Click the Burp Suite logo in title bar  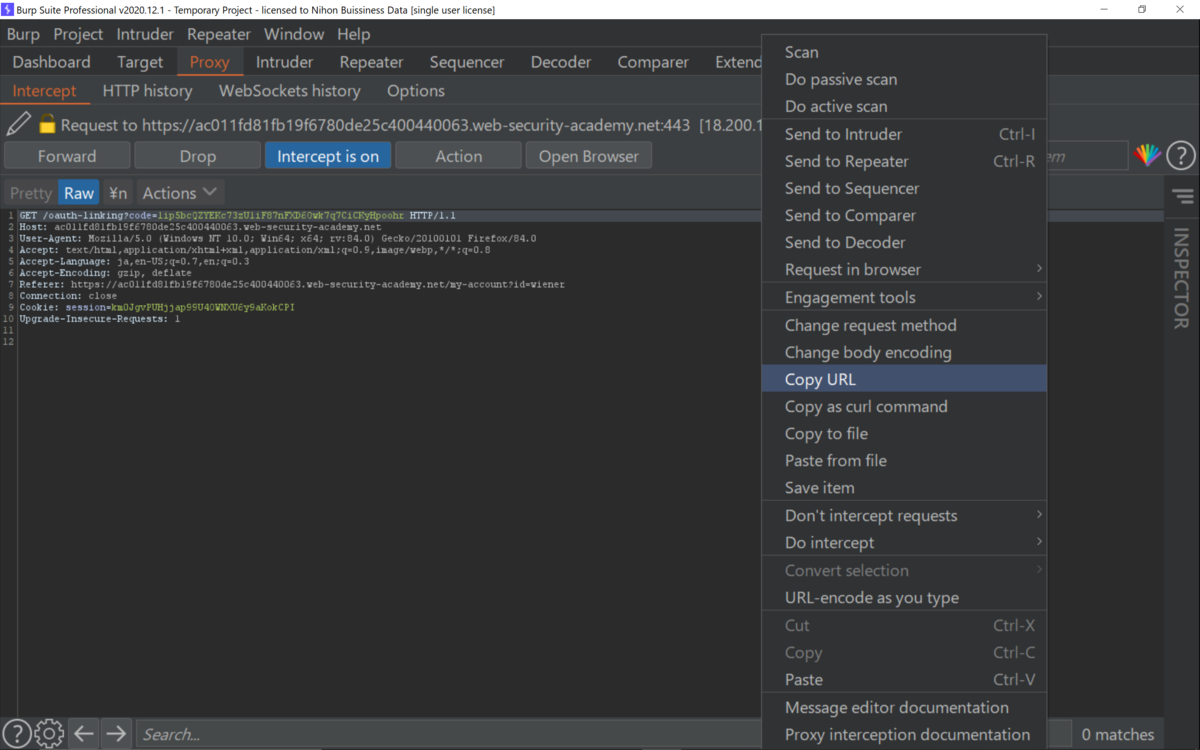coord(8,9)
